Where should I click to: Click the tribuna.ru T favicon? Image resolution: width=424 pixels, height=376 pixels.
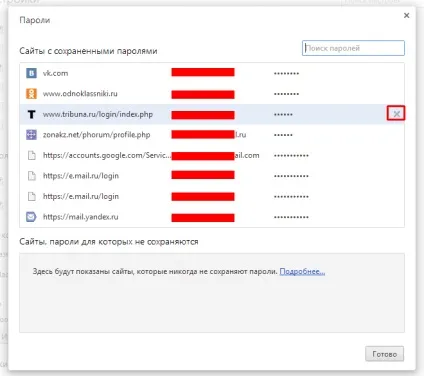(31, 114)
